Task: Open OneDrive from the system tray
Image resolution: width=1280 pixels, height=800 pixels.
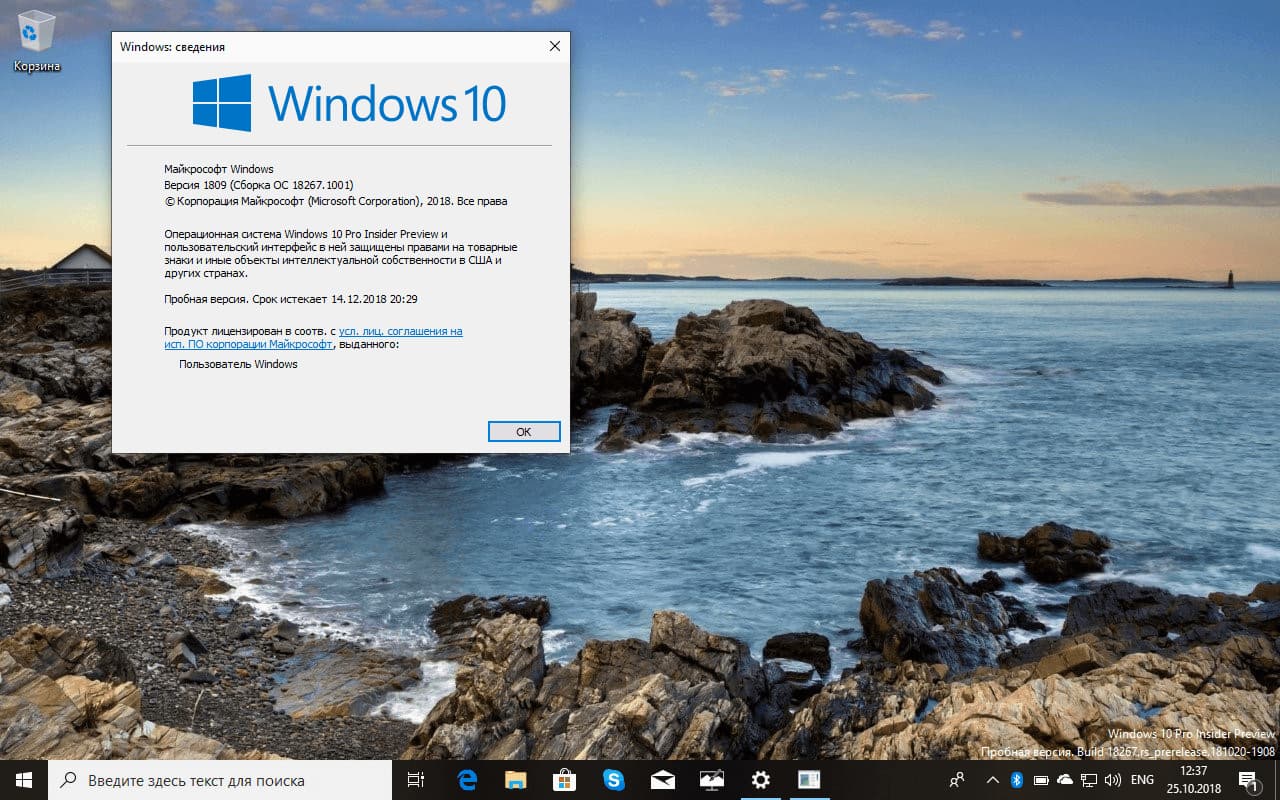Action: (1065, 780)
